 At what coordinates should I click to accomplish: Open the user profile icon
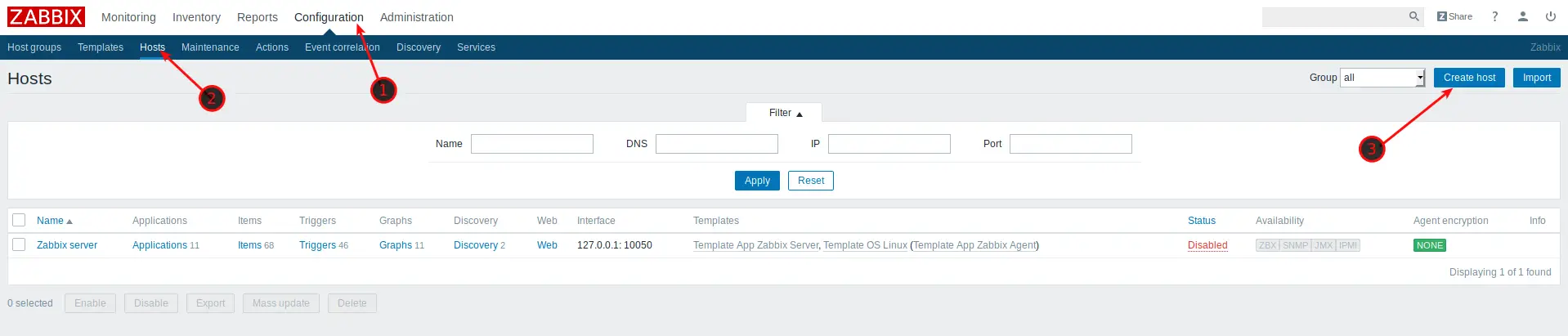(1522, 16)
